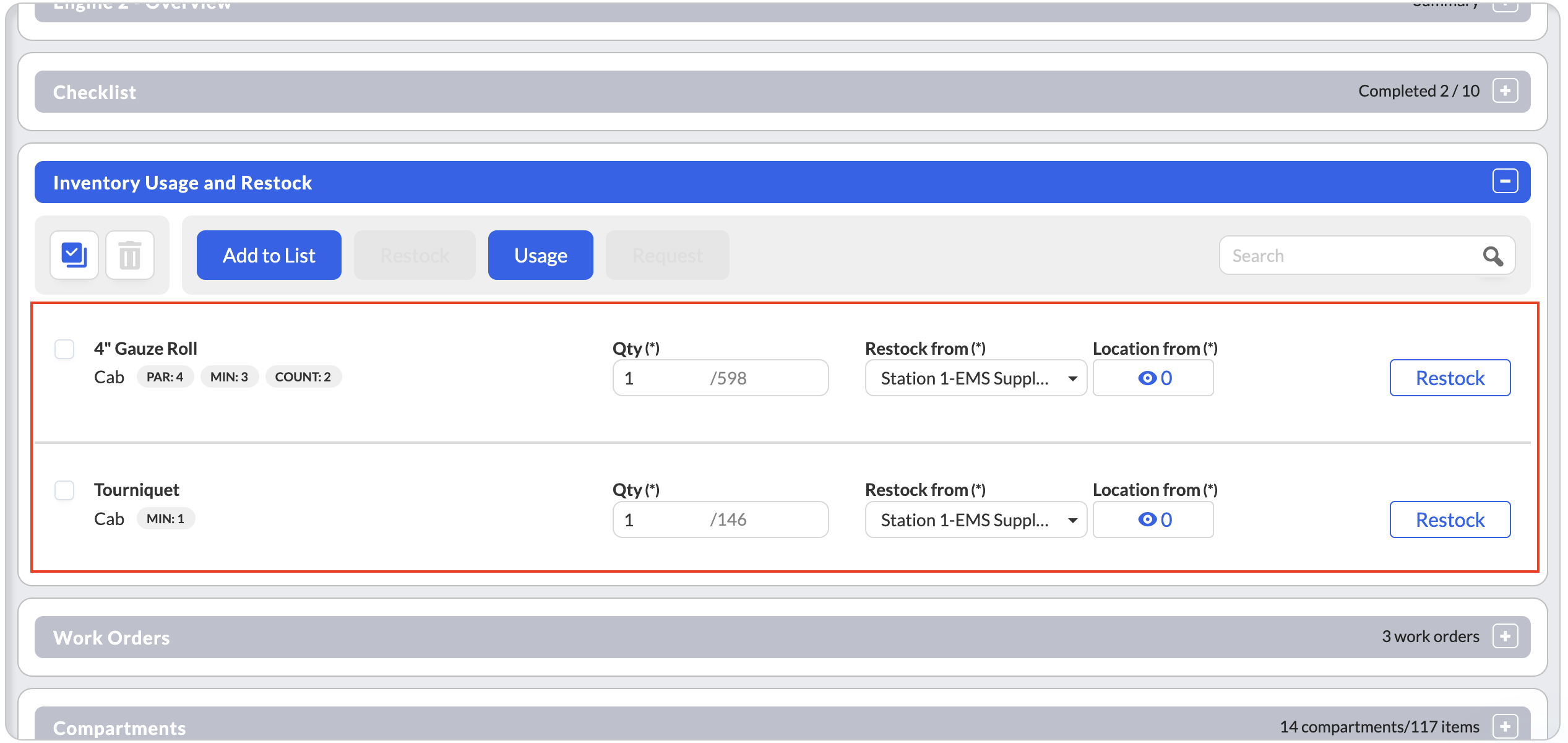This screenshot has height=743, width=1568.
Task: Open Restock from dropdown for 4" Gauze Roll
Action: [976, 378]
